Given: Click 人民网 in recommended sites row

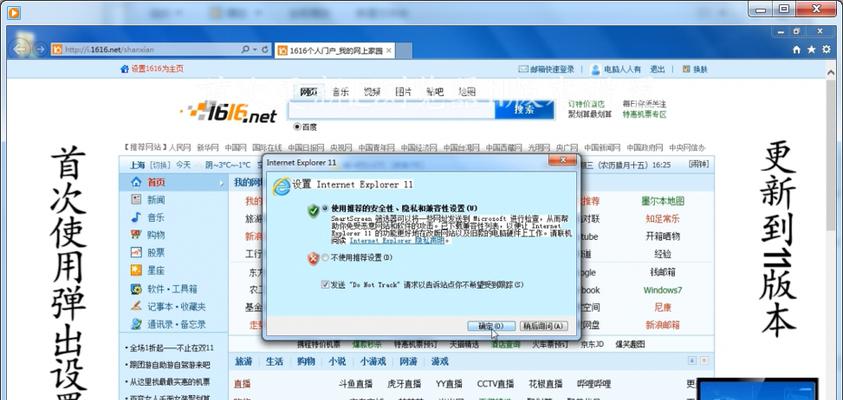Looking at the screenshot, I should 180,147.
